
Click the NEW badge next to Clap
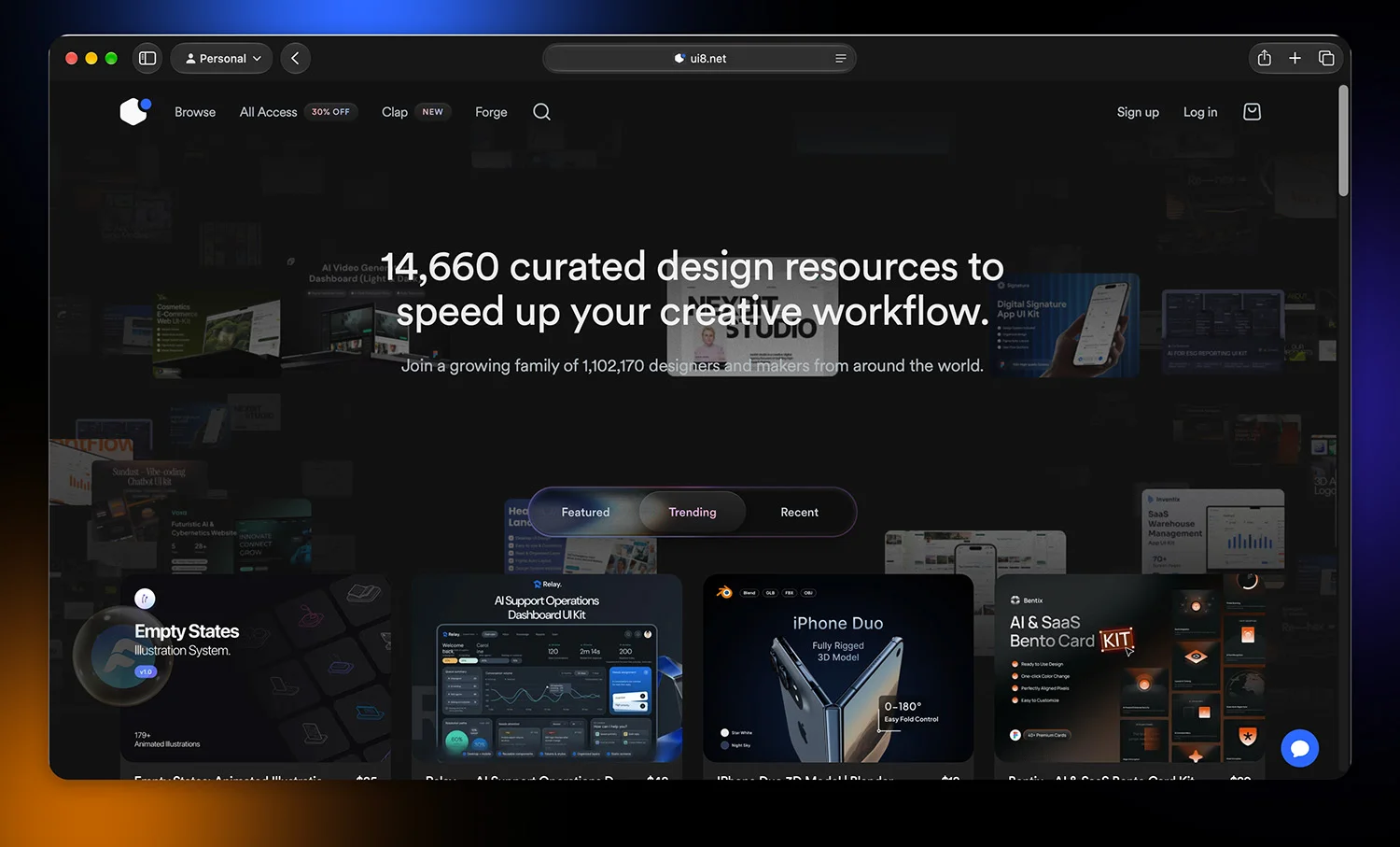tap(432, 112)
